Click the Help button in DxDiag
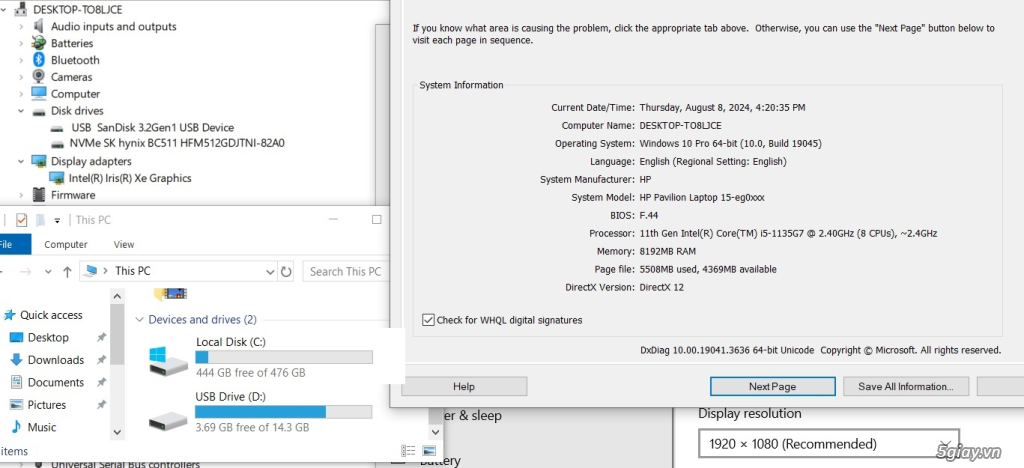Viewport: 1024px width, 468px height. click(464, 386)
